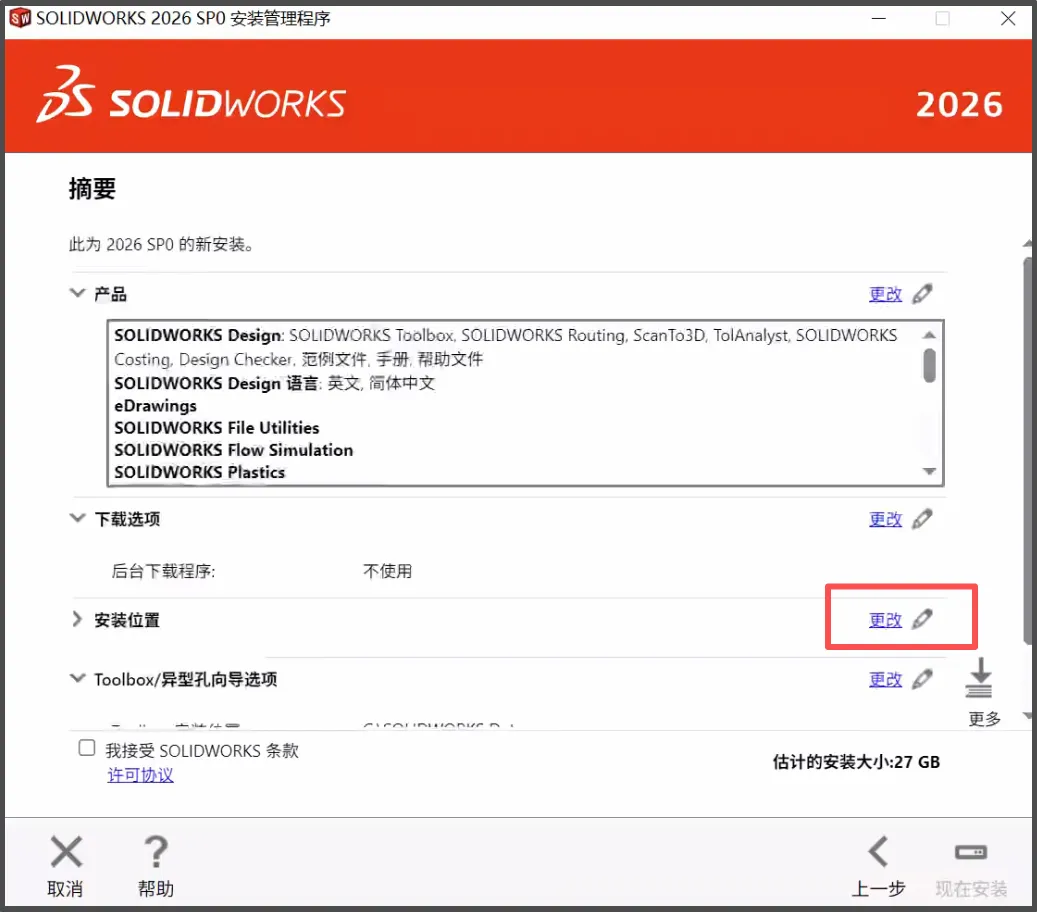
Task: Click the SOLIDWORKS Design 语言 line
Action: tap(274, 384)
